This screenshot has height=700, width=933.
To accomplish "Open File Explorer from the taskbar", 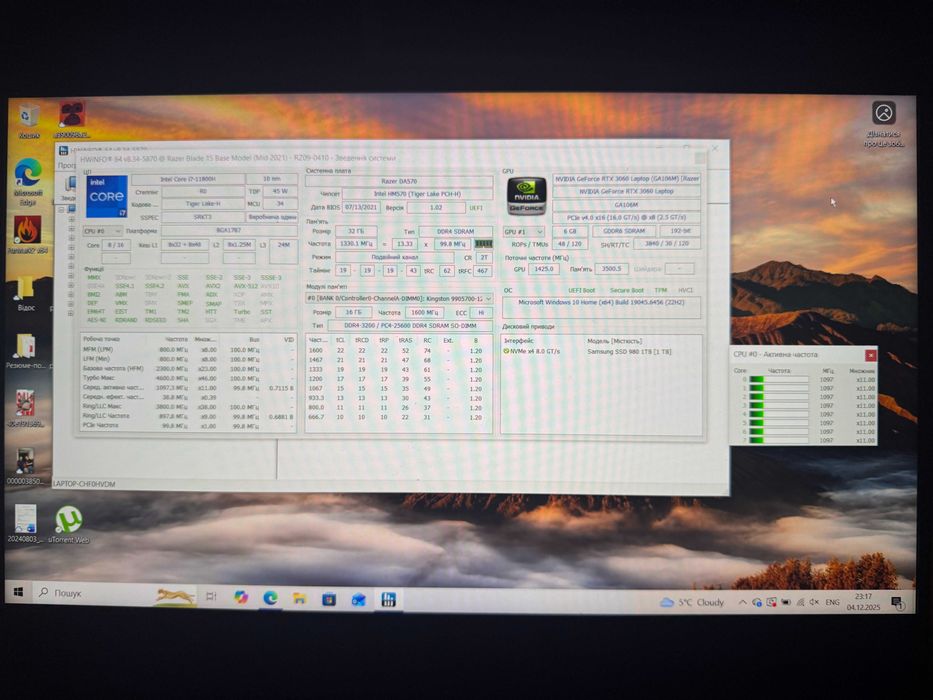I will (299, 598).
